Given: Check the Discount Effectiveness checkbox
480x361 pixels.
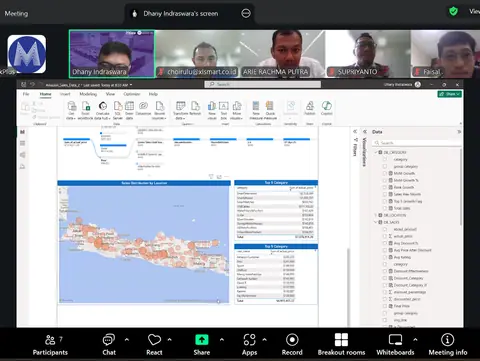Looking at the screenshot, I should pyautogui.click(x=385, y=271).
